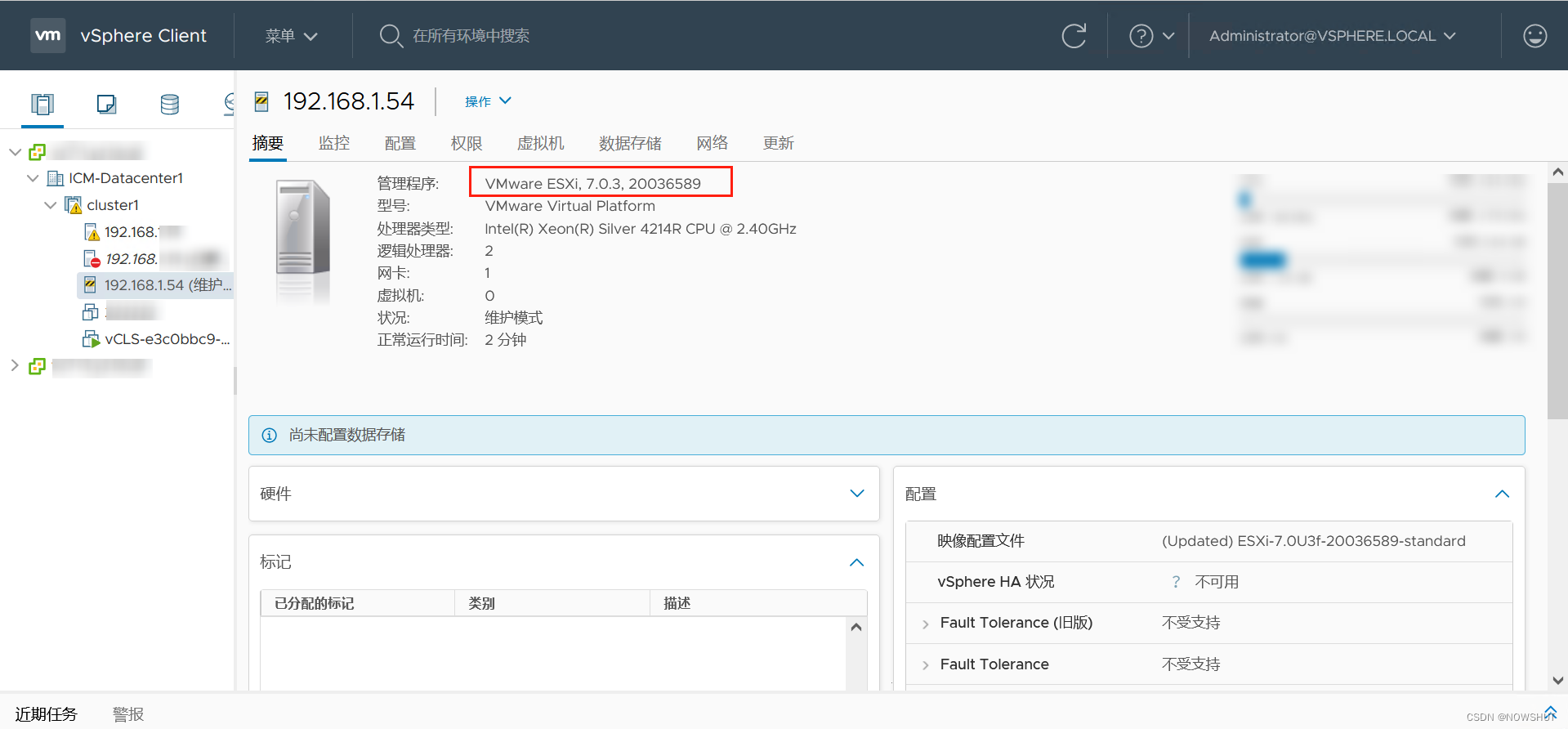Image resolution: width=1568 pixels, height=729 pixels.
Task: Refresh using the circular arrow icon
Action: pos(1074,36)
